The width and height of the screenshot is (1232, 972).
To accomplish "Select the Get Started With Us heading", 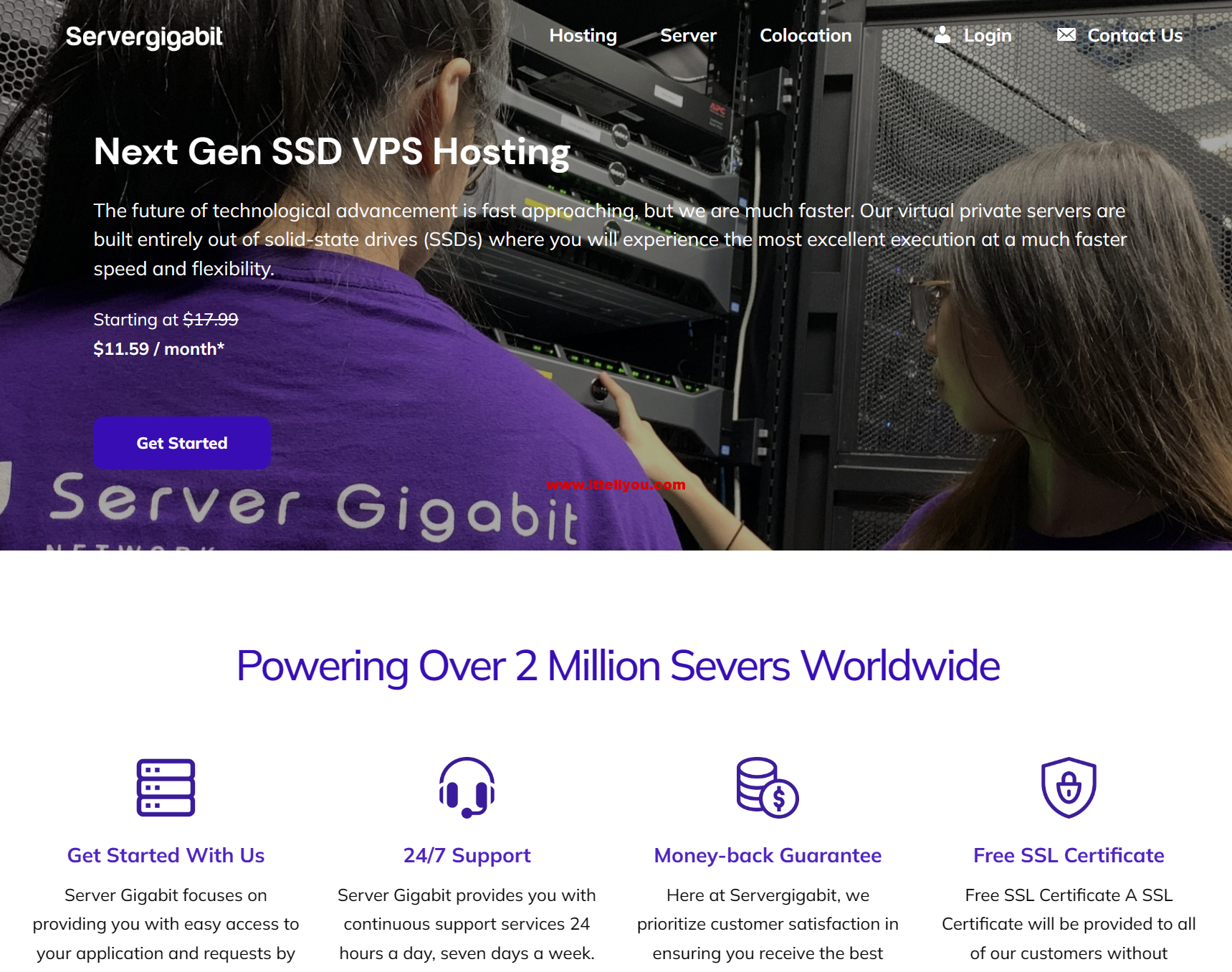I will point(166,855).
